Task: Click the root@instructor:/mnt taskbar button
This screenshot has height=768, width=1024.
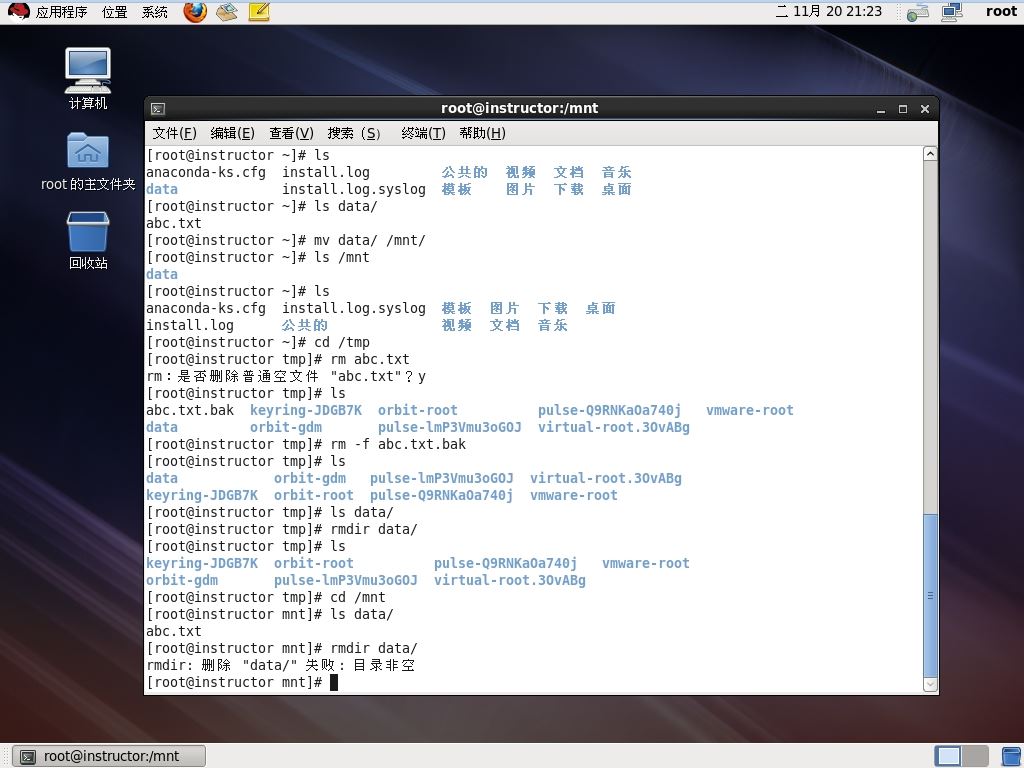Action: tap(109, 756)
